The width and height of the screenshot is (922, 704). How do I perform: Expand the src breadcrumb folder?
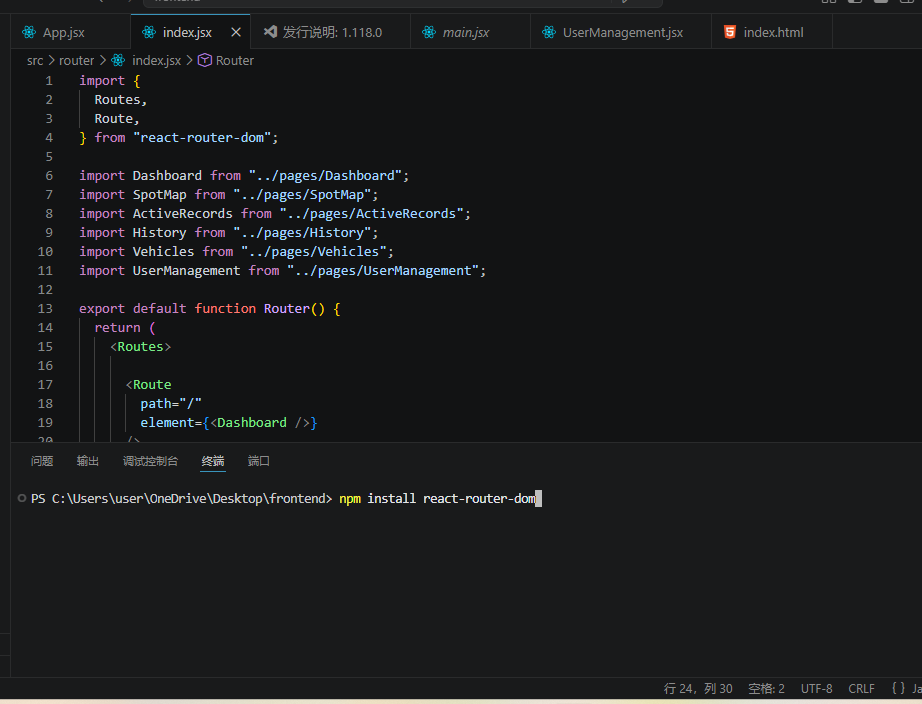click(x=35, y=61)
